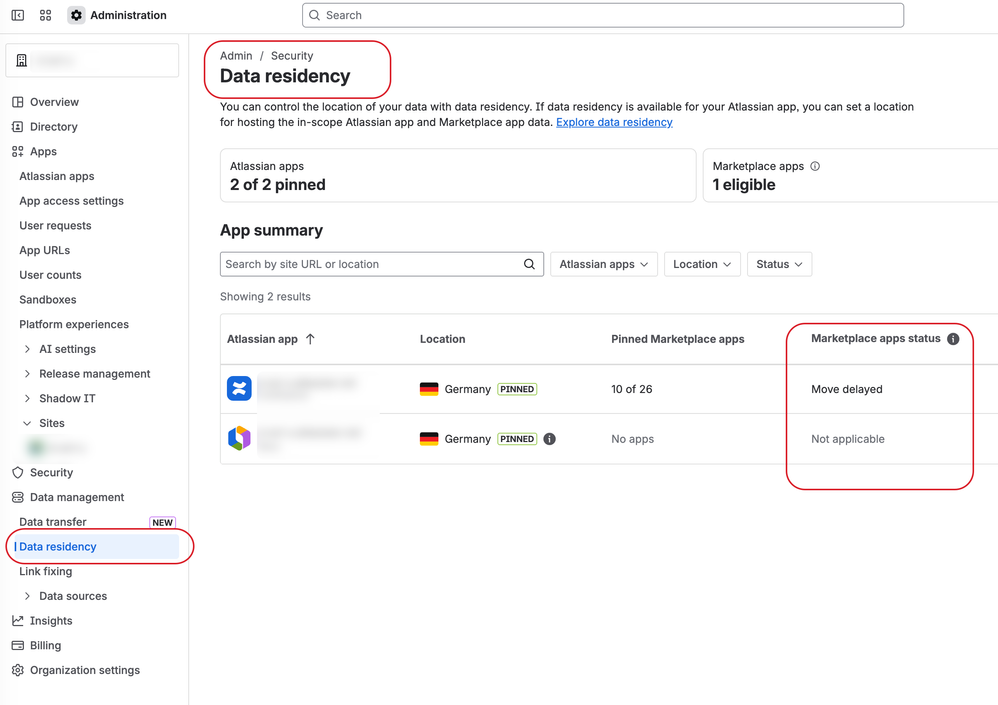Click the No apps cell text
The width and height of the screenshot is (998, 705).
[x=633, y=439]
